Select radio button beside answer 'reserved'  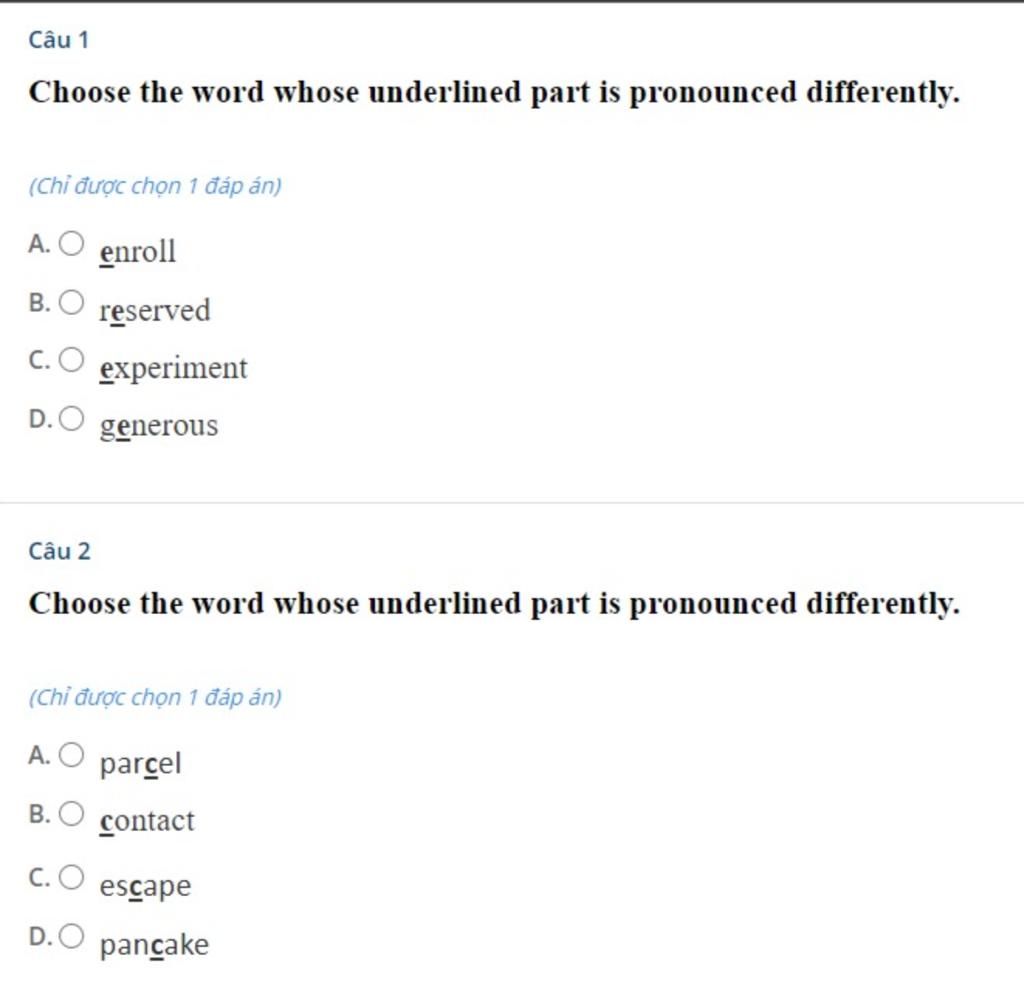71,302
